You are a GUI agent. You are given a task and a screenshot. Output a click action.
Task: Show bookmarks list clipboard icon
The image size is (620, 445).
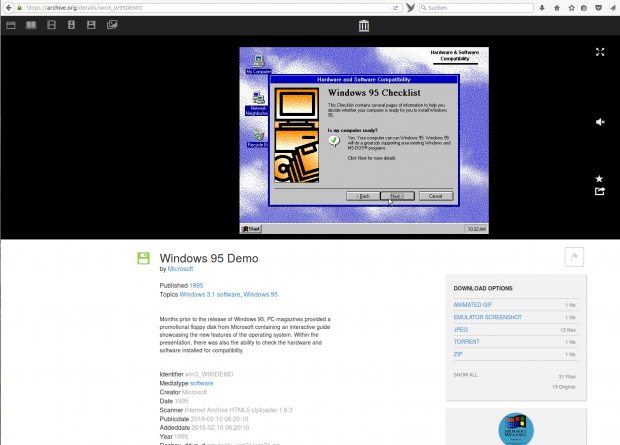(584, 8)
